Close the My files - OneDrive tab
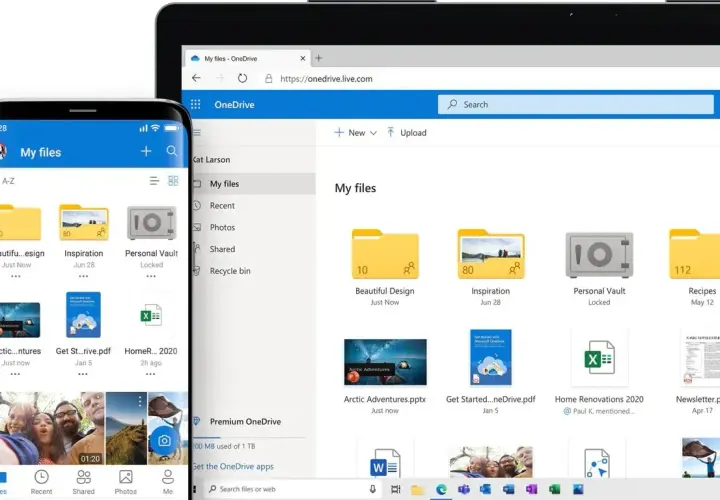Screen dimensions: 720x500 click(303, 58)
